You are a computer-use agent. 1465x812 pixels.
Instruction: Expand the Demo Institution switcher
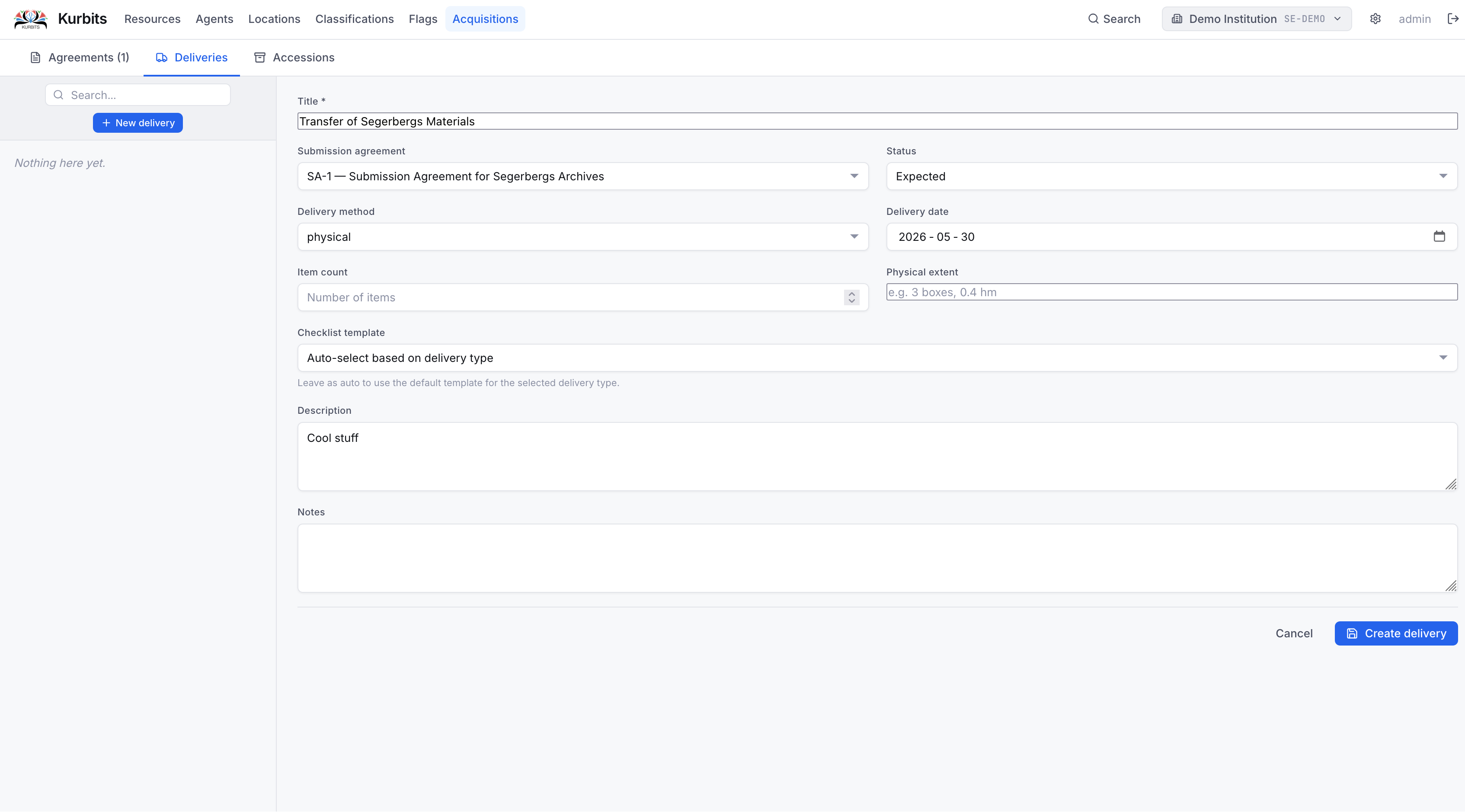[x=1256, y=19]
